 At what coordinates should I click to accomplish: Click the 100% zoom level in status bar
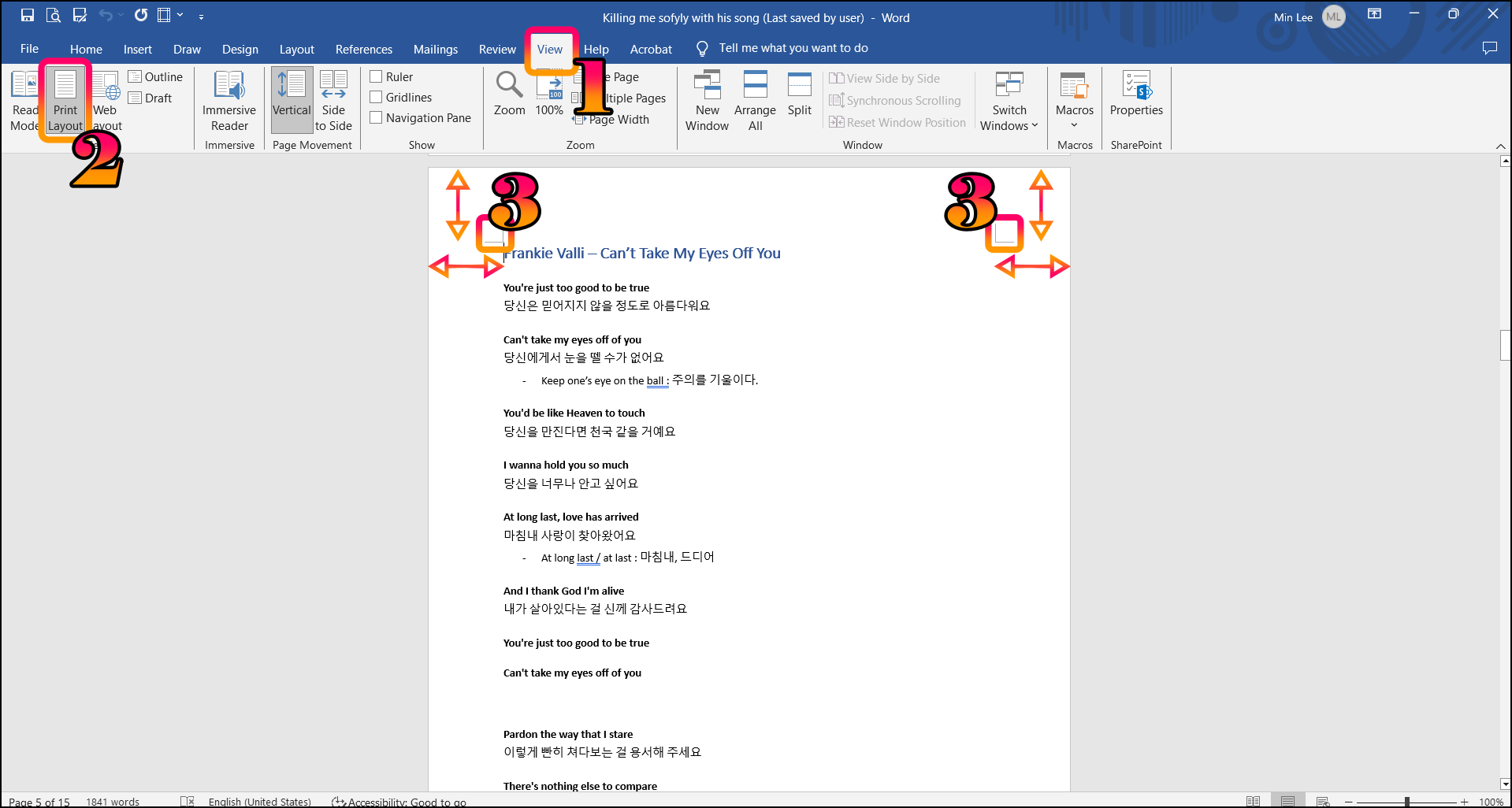click(x=1491, y=802)
